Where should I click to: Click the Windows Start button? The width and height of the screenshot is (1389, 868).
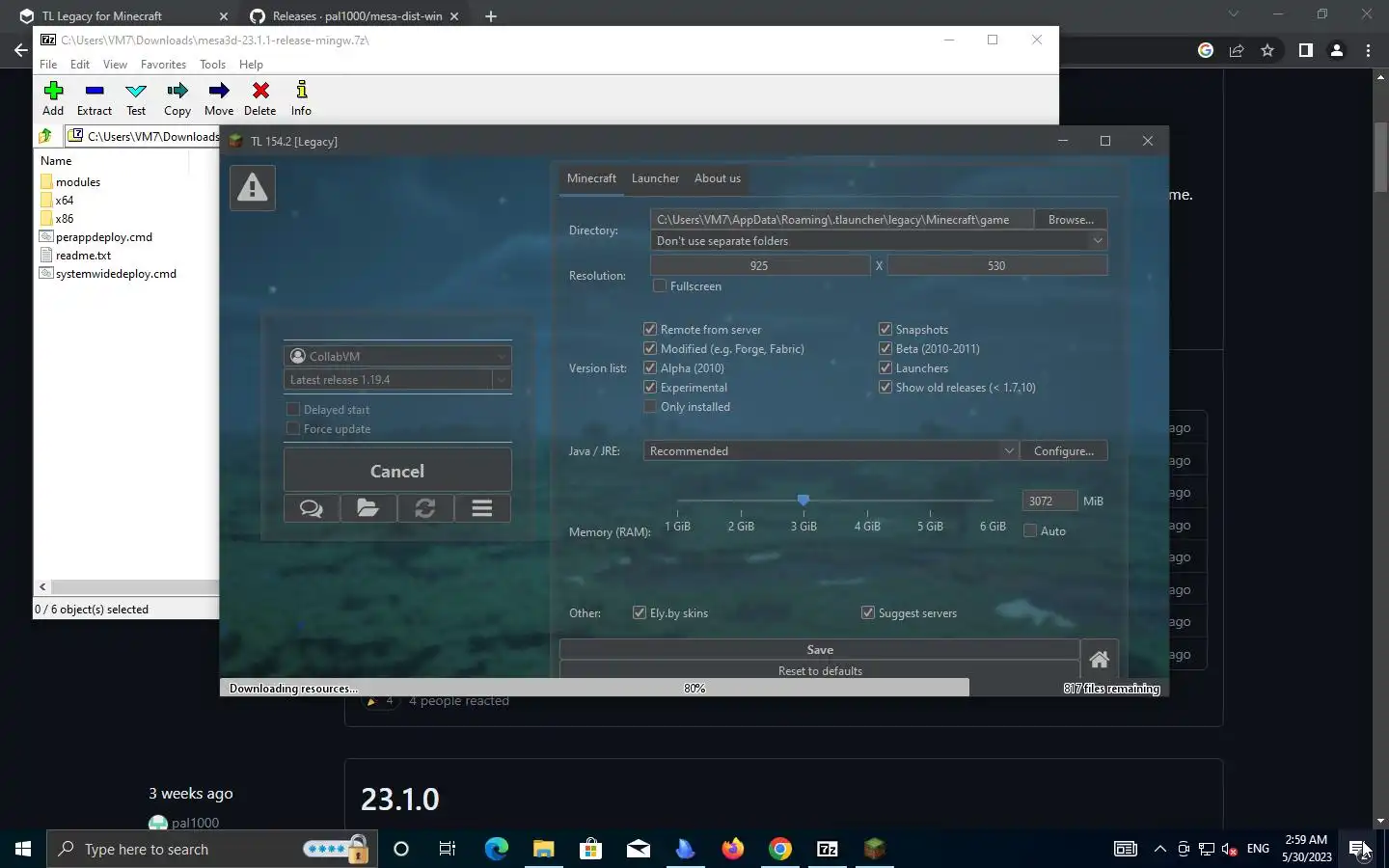[23, 849]
